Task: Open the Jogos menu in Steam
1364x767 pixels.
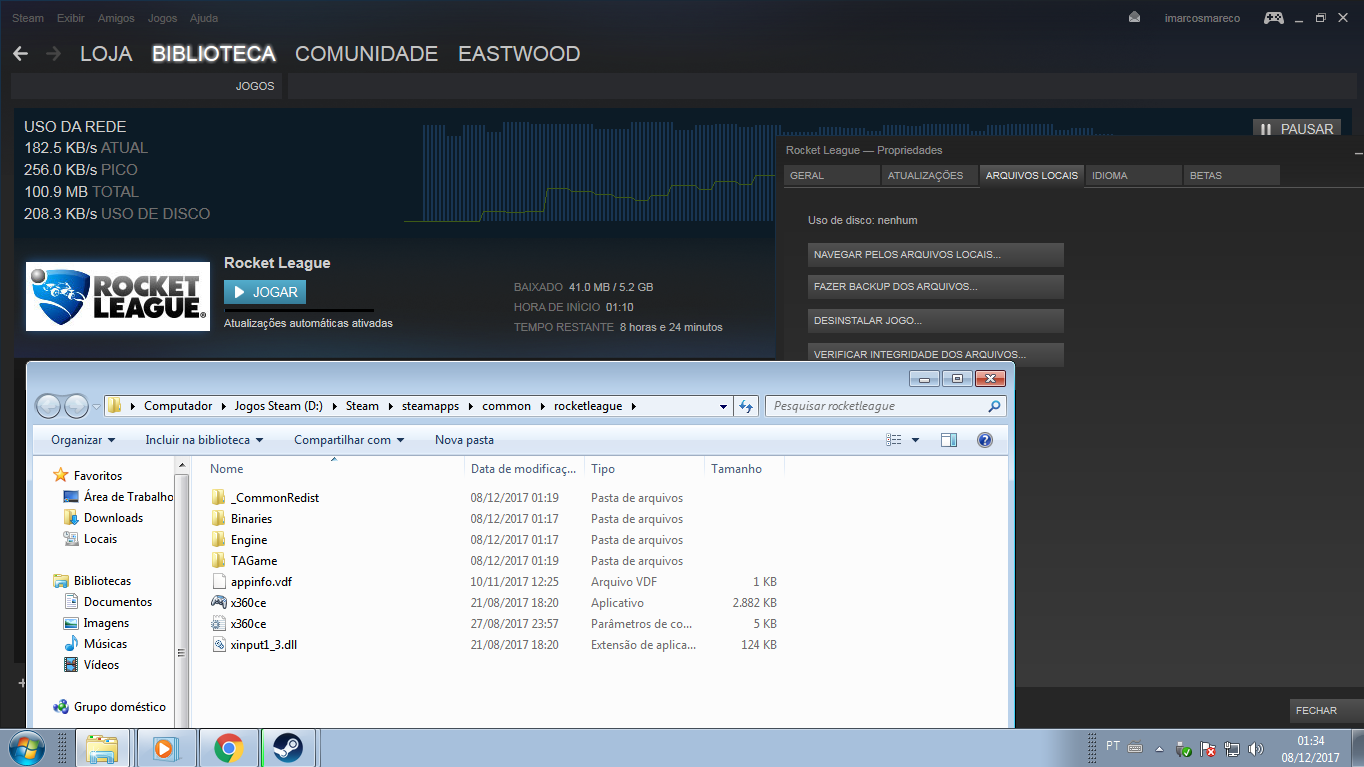Action: (x=162, y=18)
